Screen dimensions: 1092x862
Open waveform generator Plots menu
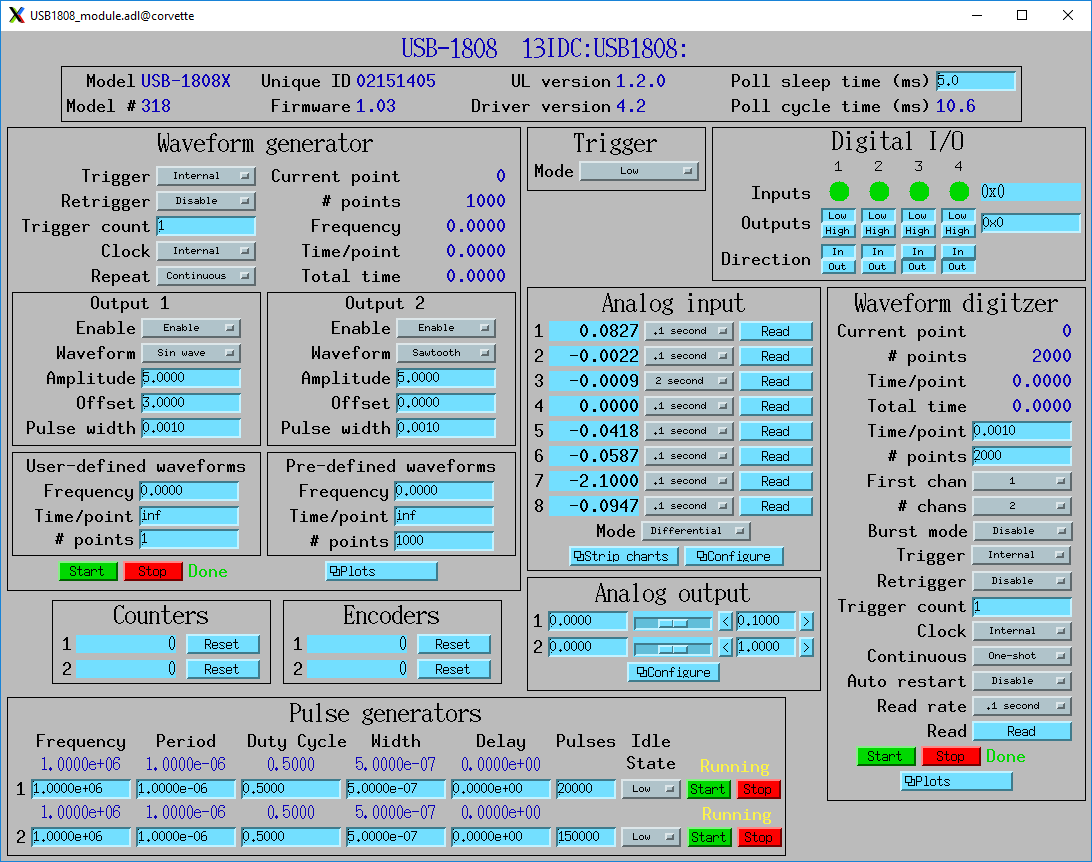point(381,572)
